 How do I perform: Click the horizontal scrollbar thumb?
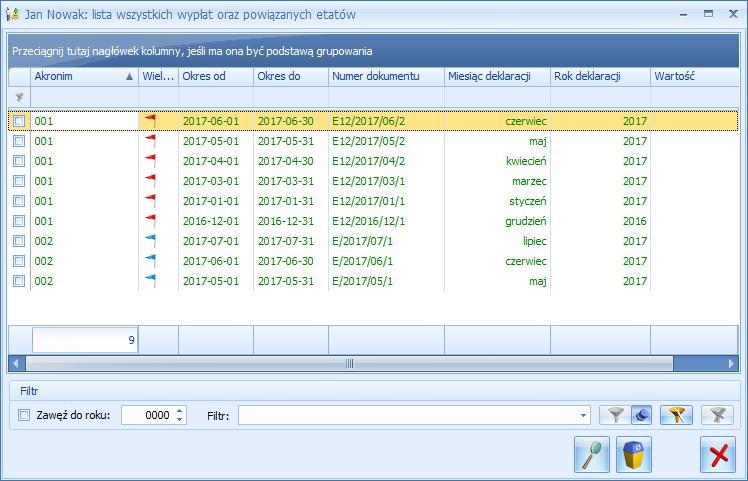click(349, 364)
